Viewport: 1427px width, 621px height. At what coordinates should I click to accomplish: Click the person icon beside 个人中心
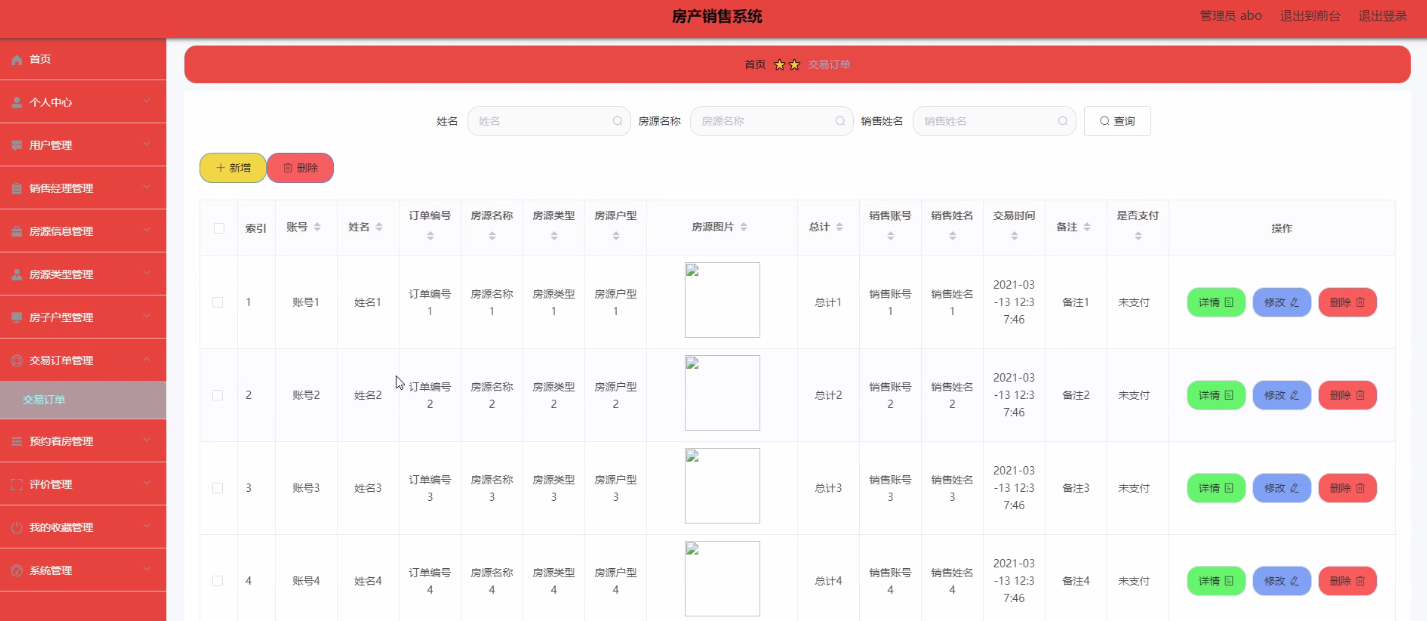click(x=16, y=103)
